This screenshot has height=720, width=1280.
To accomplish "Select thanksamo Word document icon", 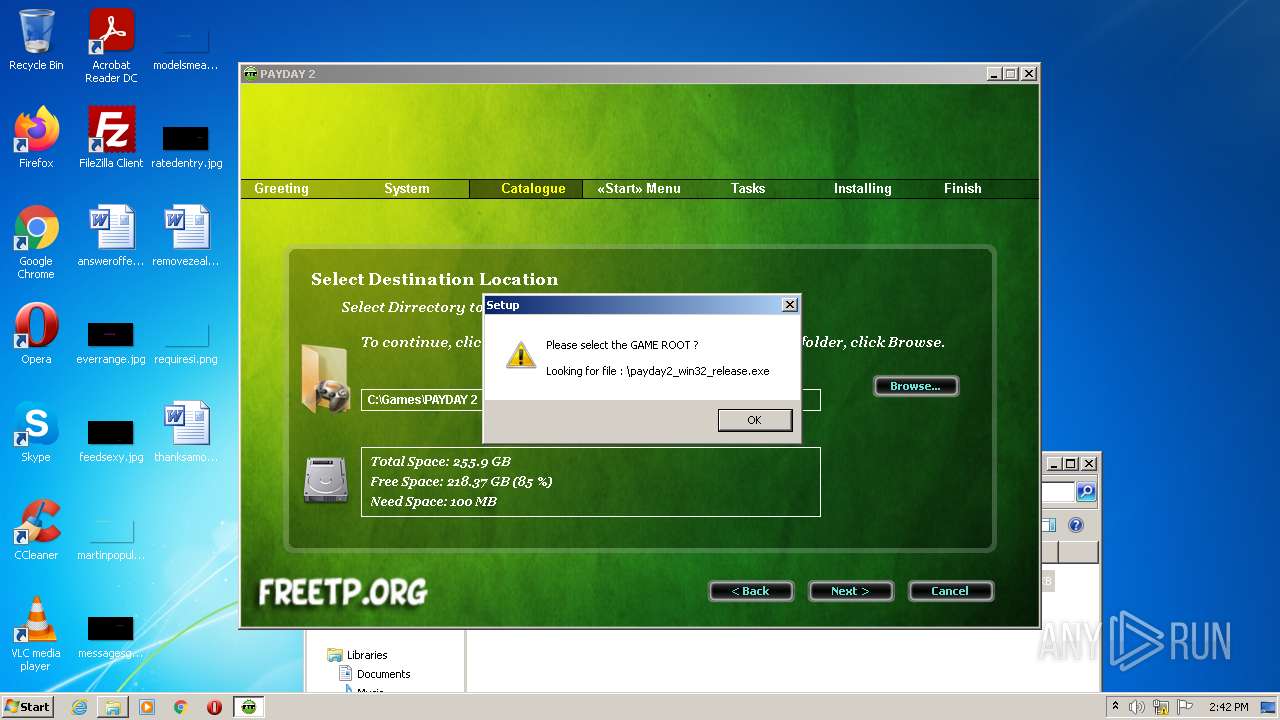I will click(186, 432).
